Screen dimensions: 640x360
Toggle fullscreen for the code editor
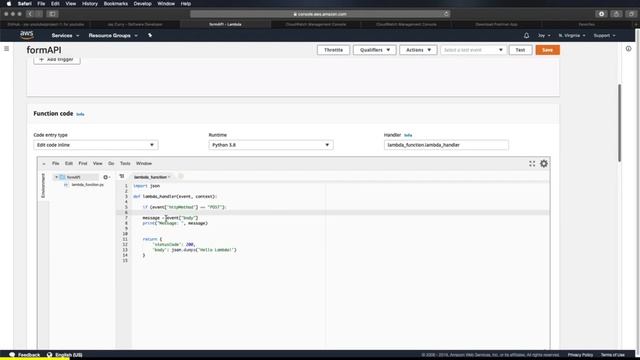pyautogui.click(x=532, y=164)
